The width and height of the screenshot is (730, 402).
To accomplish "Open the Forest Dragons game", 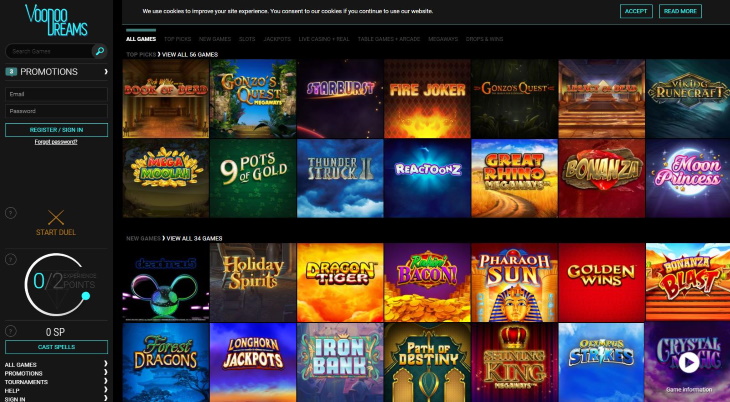I will click(166, 362).
